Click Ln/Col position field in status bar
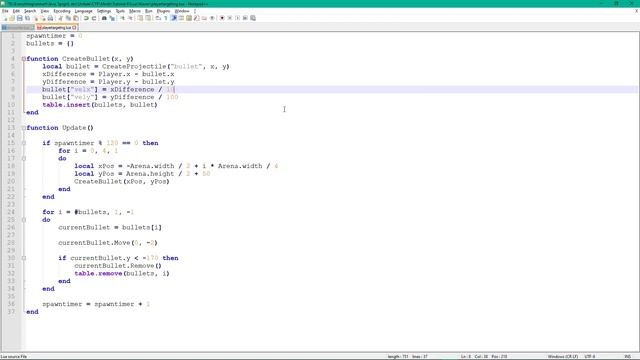Viewport: 640px width, 360px height. [x=484, y=356]
